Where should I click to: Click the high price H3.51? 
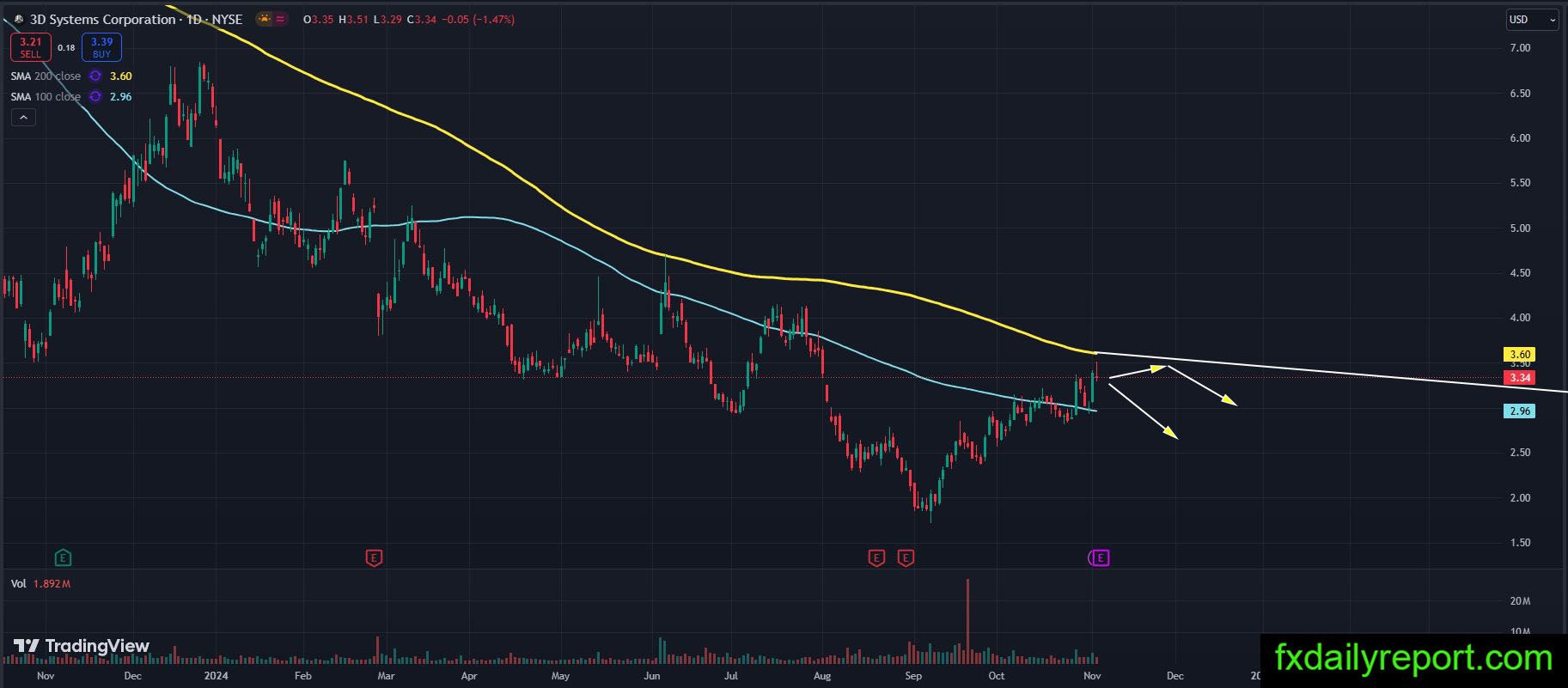click(353, 19)
